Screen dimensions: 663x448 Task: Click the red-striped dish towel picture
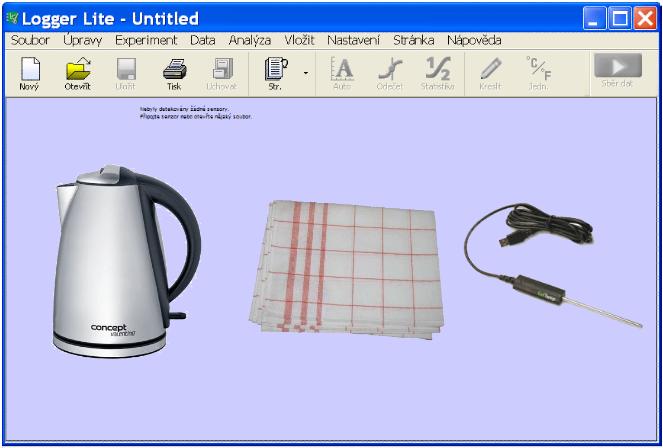[346, 270]
